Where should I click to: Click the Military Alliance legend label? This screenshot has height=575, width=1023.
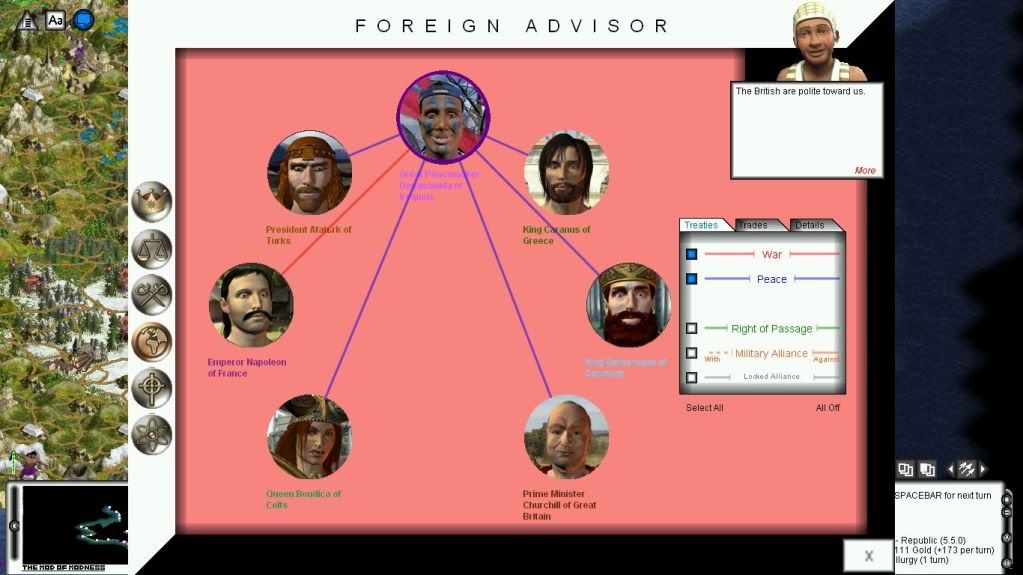(x=771, y=354)
